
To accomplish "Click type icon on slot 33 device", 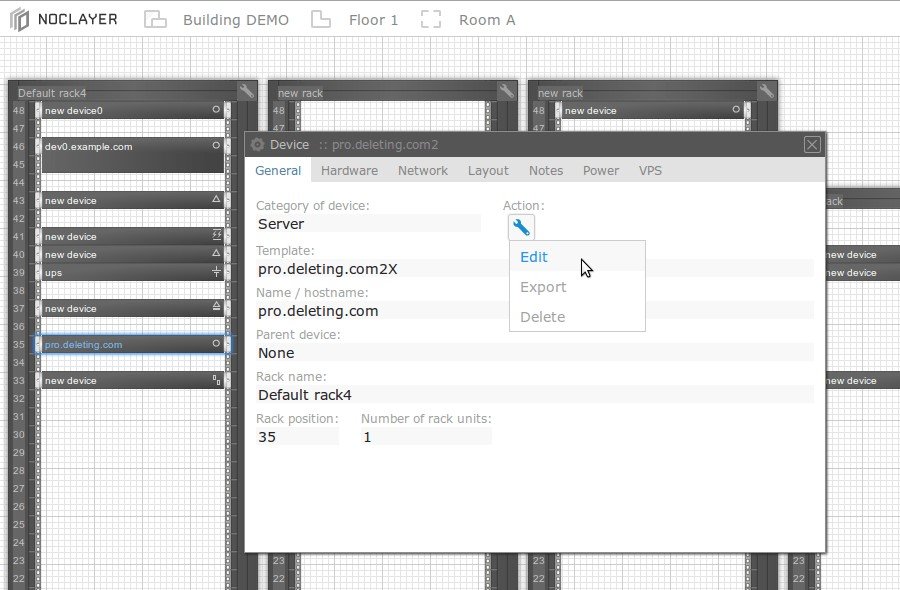I will [216, 379].
